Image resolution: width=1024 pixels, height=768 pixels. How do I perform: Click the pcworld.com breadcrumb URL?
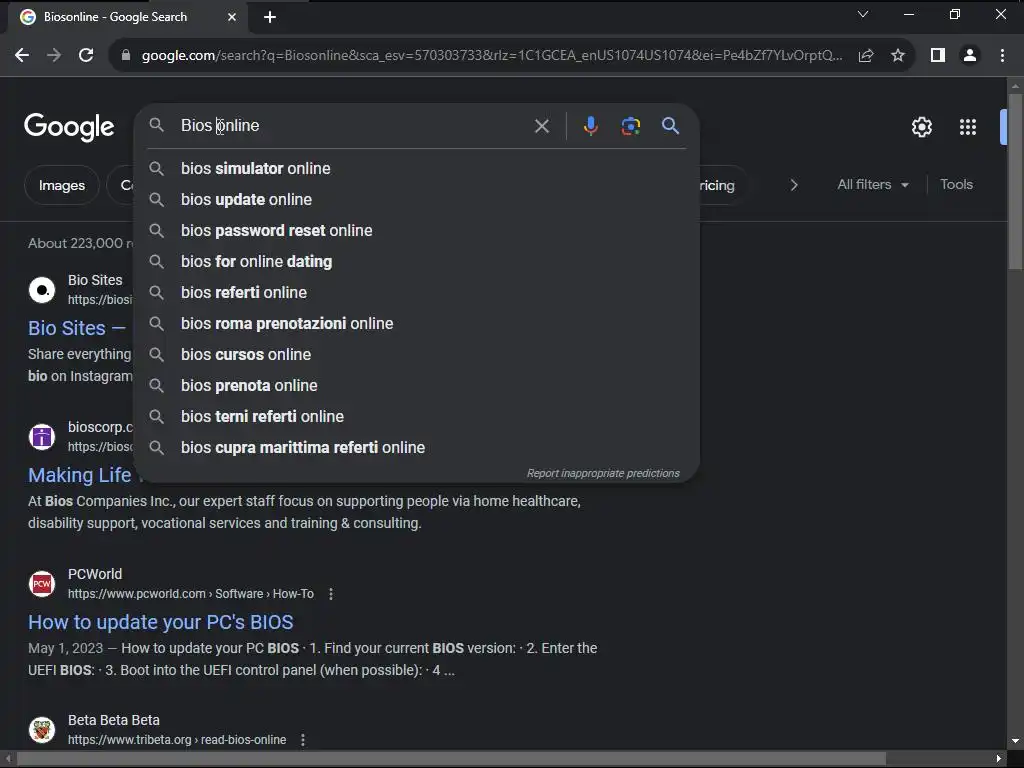pos(191,594)
